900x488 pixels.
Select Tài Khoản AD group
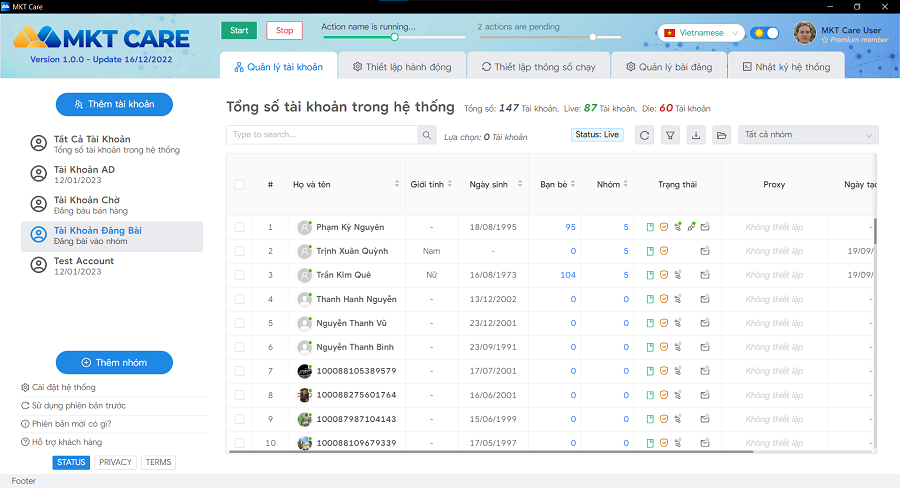pos(112,175)
